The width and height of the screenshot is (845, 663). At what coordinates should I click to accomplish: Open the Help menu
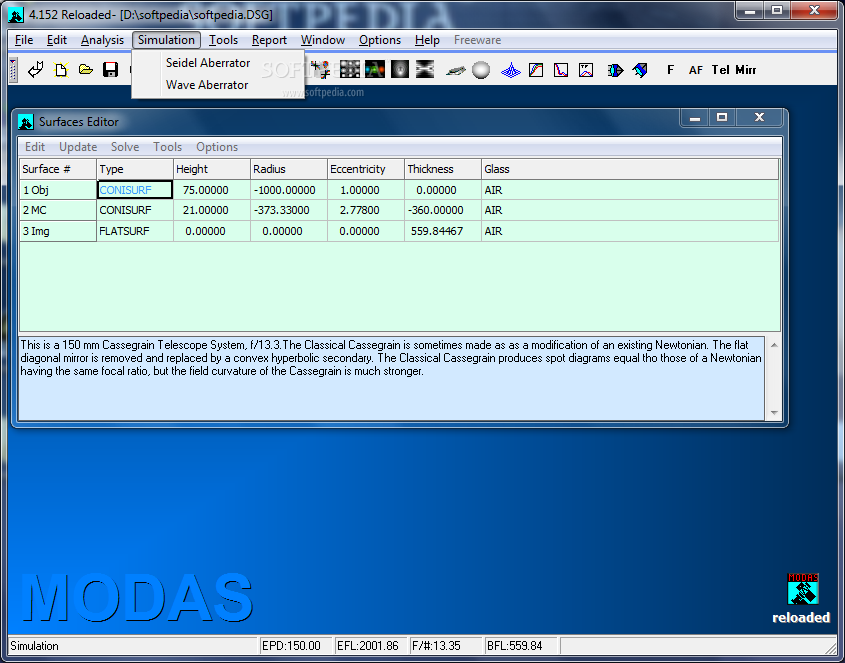coord(427,40)
